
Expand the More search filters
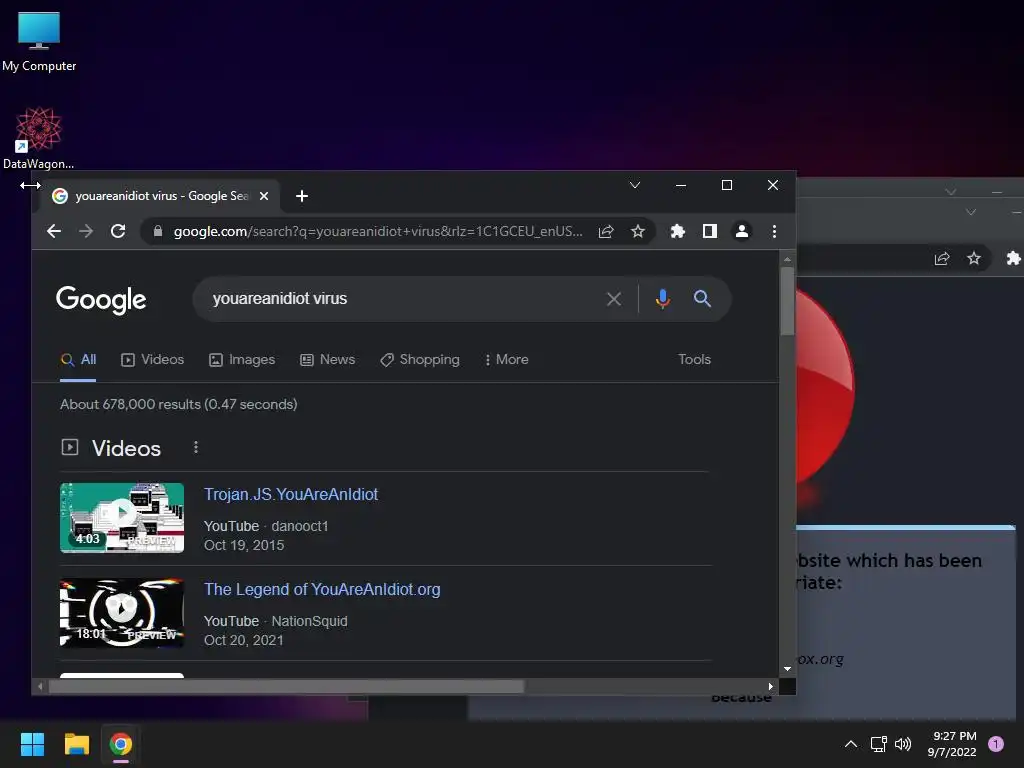507,360
